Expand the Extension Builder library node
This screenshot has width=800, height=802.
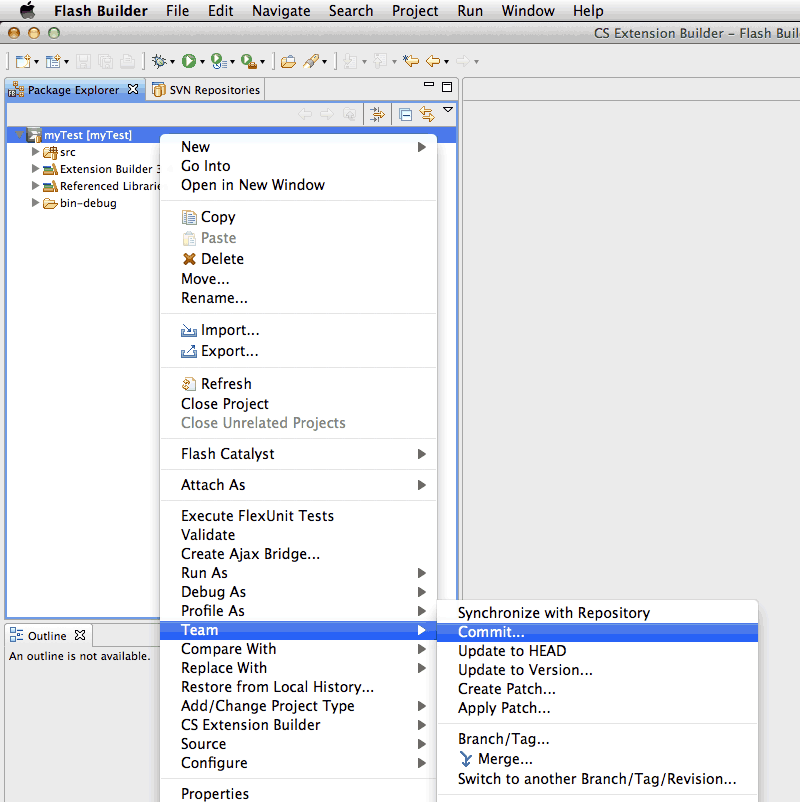tap(35, 168)
